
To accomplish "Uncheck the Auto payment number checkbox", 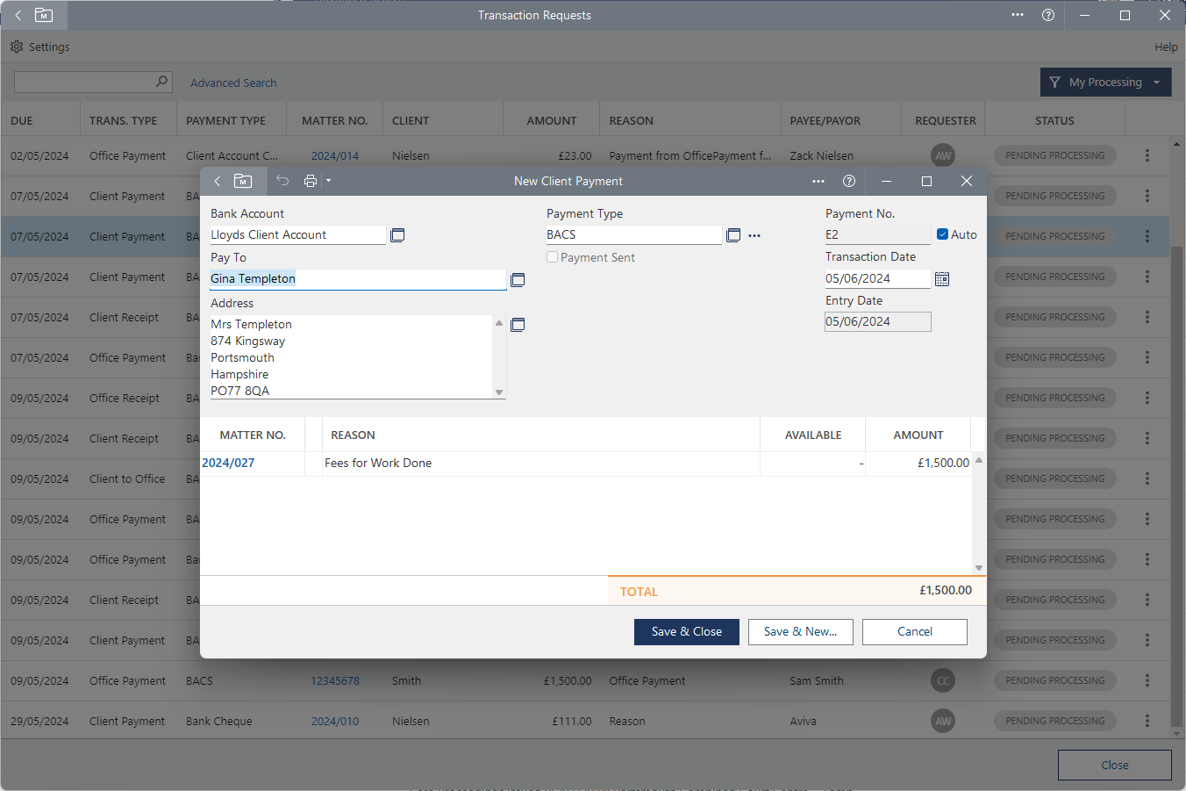I will [942, 234].
